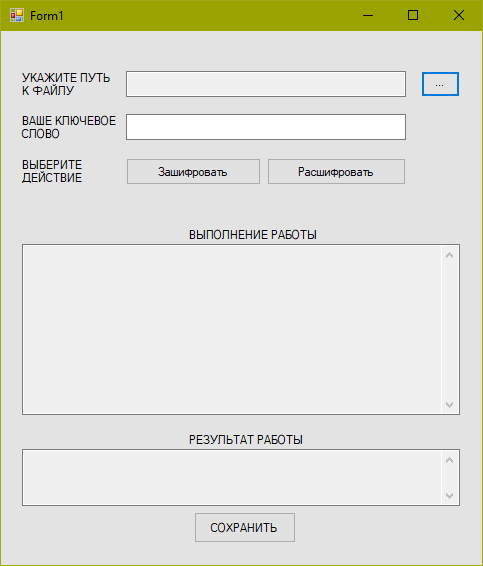The image size is (483, 566).
Task: Open file browser with the '...' button
Action: [440, 84]
